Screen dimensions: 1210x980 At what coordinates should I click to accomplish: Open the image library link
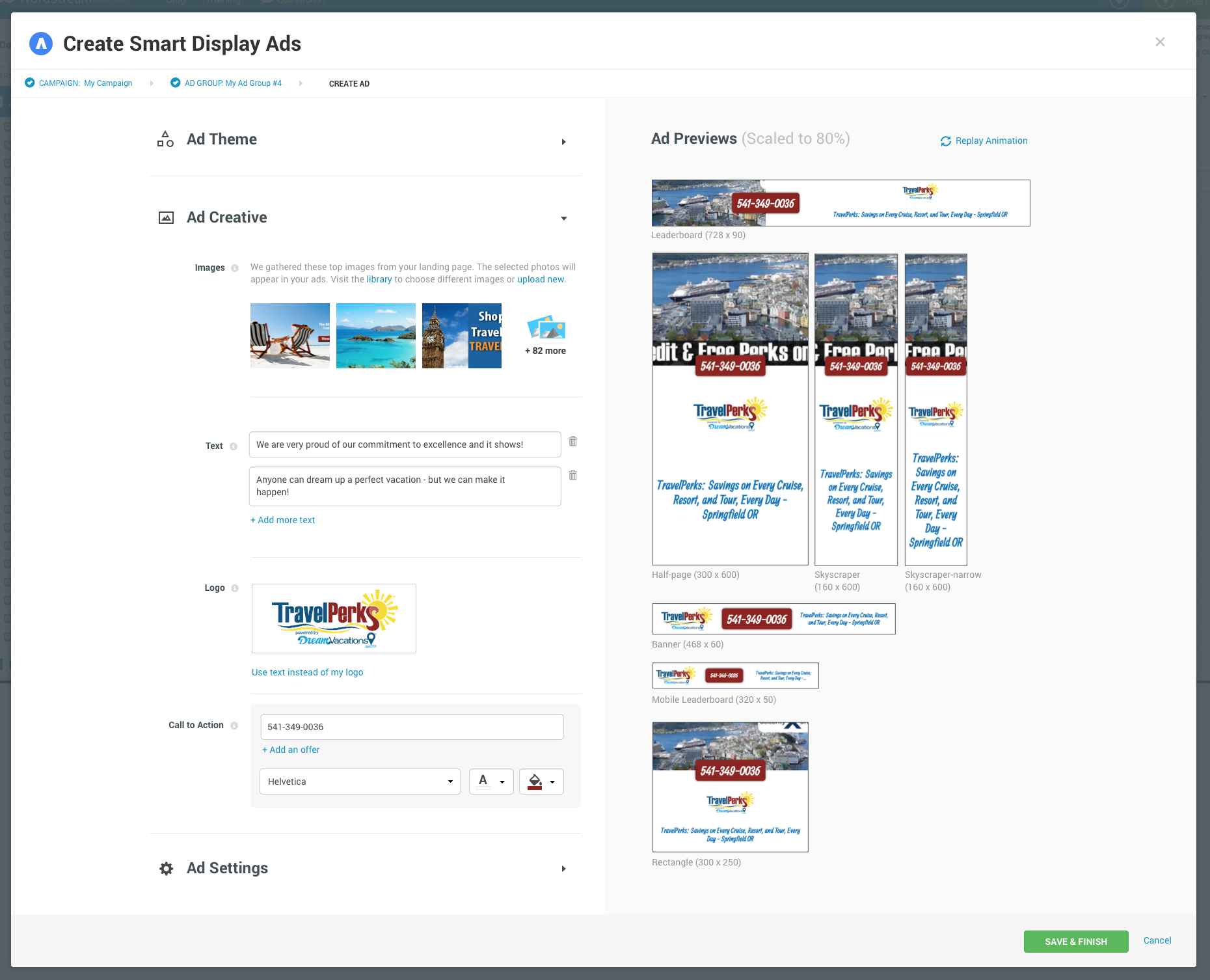point(379,279)
